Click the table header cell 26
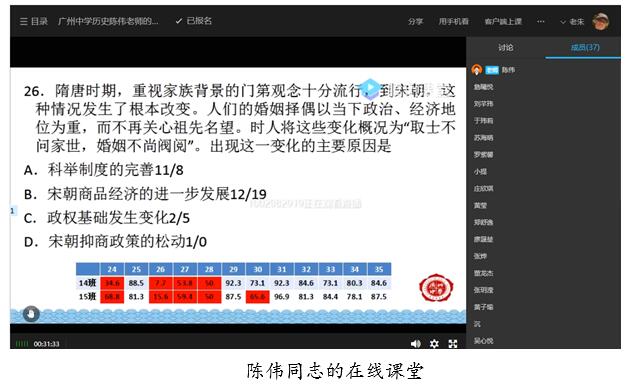Screen dimensions: 626x391 pyautogui.click(x=160, y=269)
